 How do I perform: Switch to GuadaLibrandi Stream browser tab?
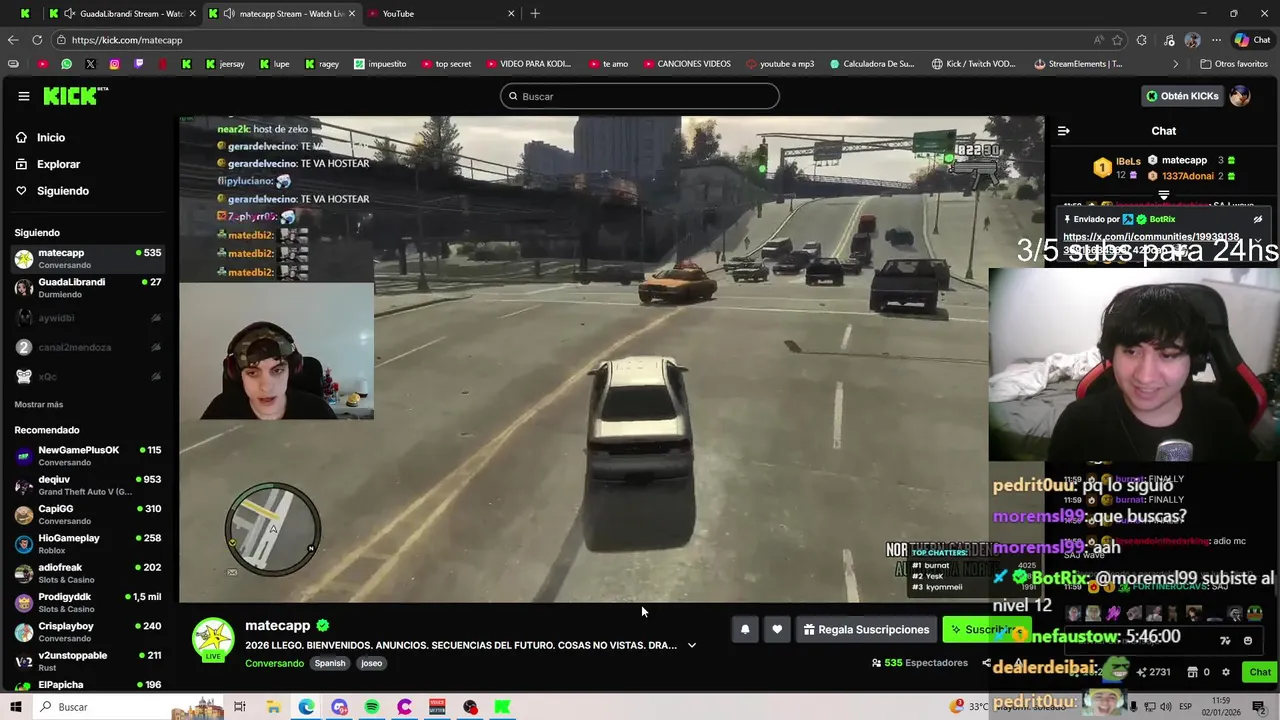(123, 13)
